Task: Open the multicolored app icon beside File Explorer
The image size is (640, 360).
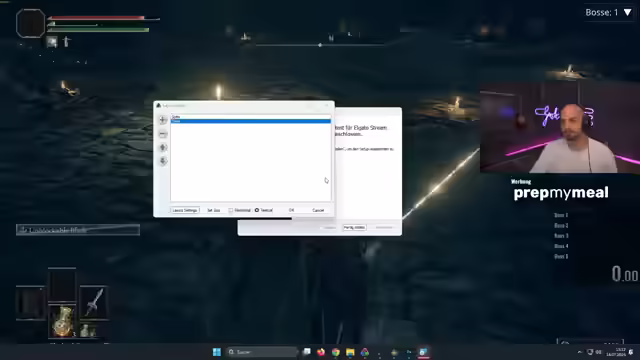Action: tap(364, 352)
